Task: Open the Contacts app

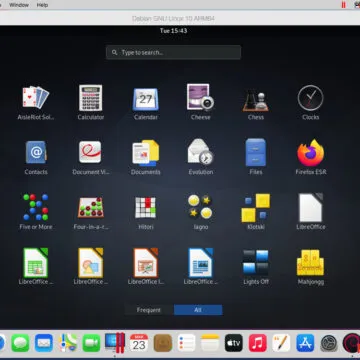Action: coord(36,152)
